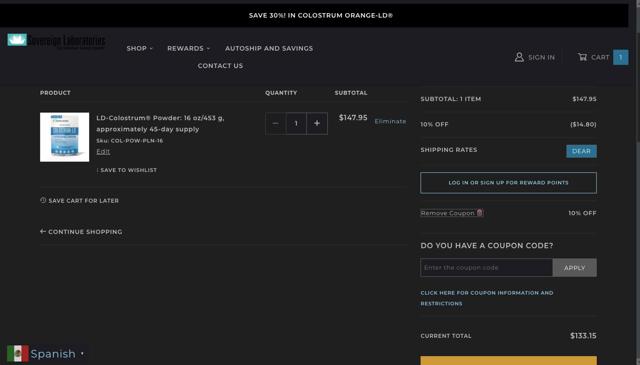
Task: Click the blue button next to Shipping Rates
Action: pos(581,151)
